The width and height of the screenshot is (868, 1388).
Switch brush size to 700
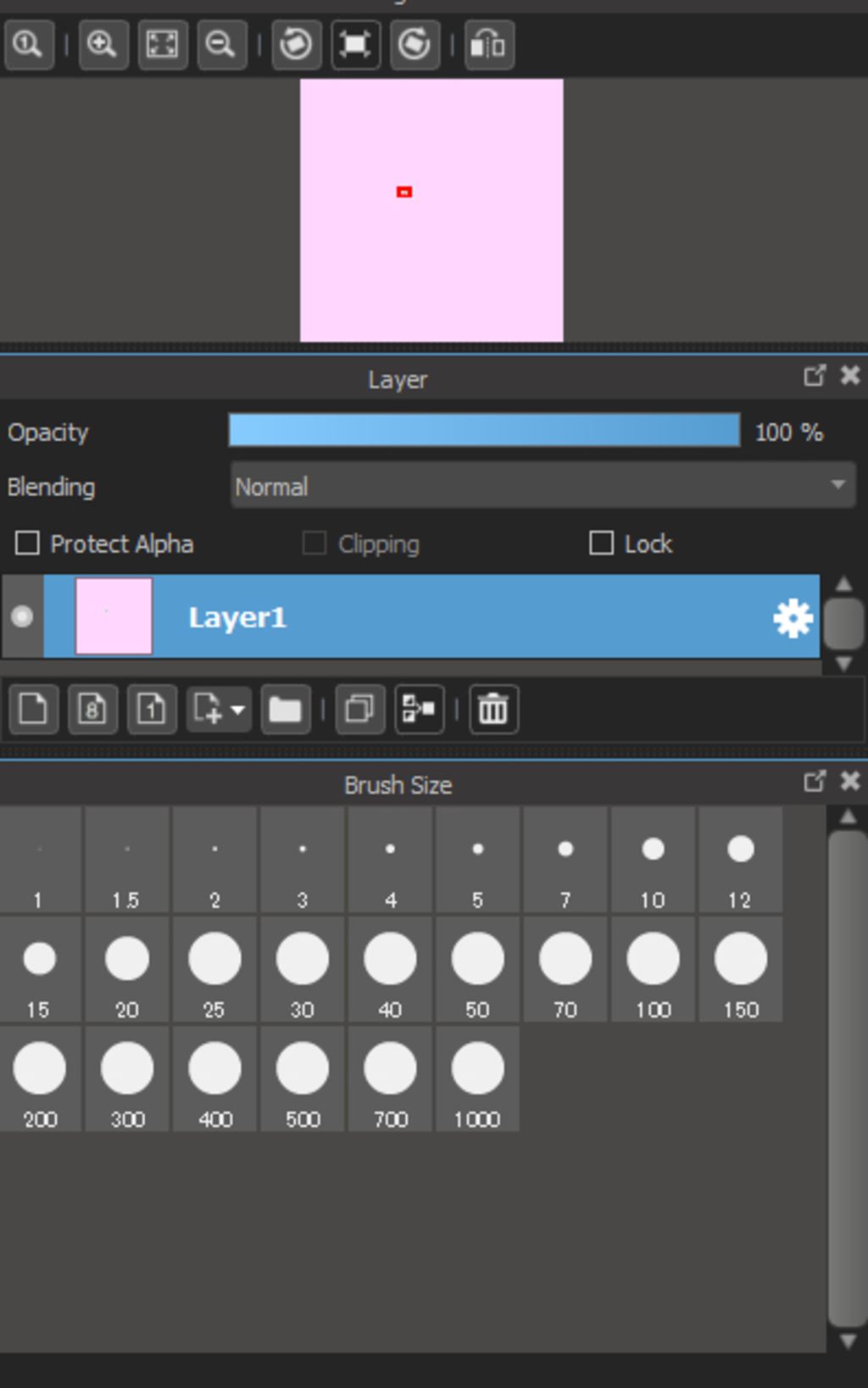[390, 1079]
